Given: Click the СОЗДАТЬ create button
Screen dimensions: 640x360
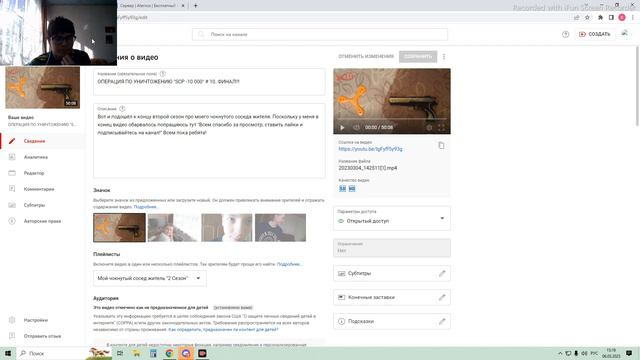Looking at the screenshot, I should (595, 34).
